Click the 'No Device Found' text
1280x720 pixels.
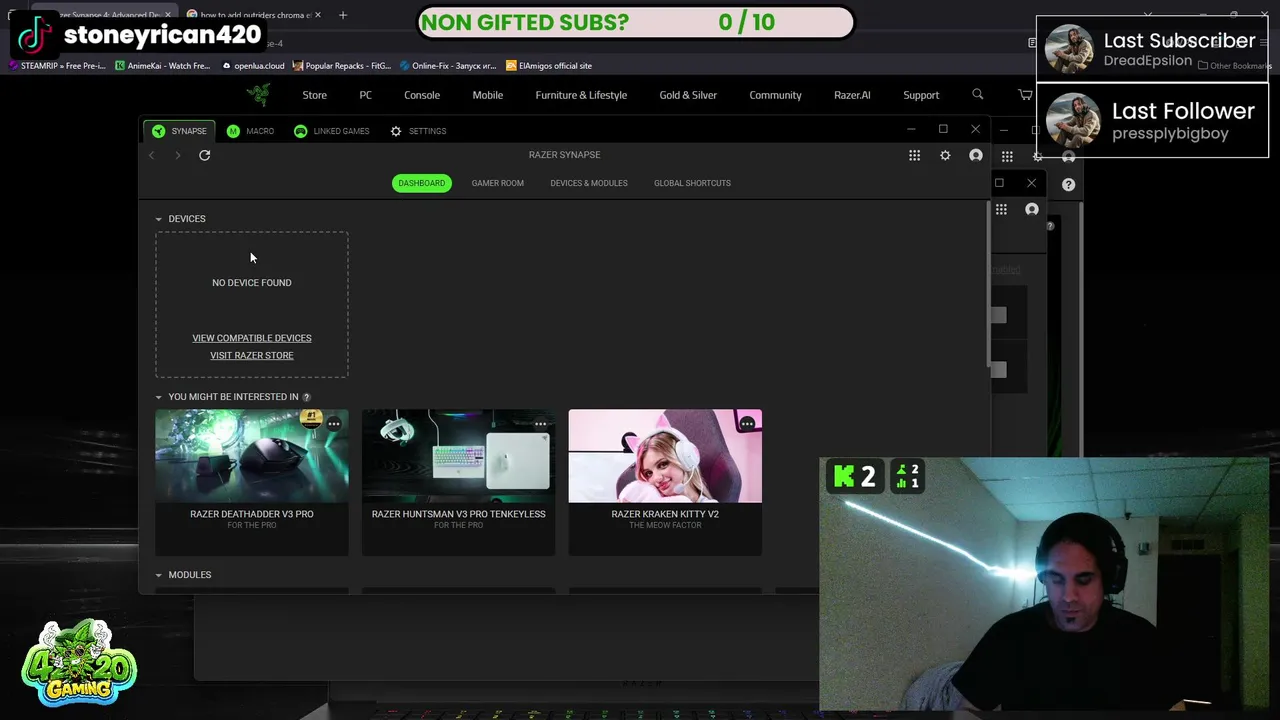[x=252, y=283]
